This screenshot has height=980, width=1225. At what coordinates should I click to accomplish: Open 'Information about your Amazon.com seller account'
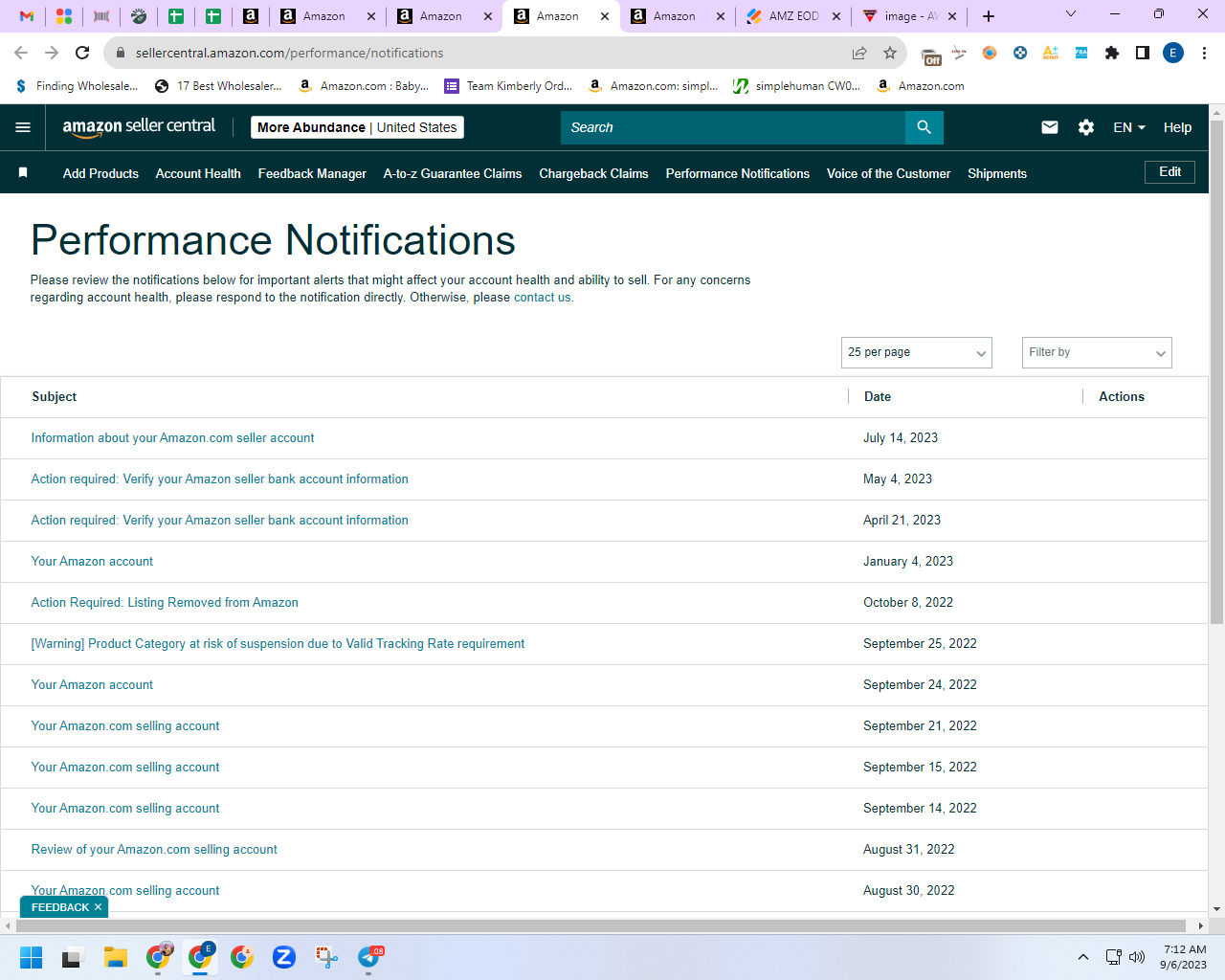(x=172, y=438)
